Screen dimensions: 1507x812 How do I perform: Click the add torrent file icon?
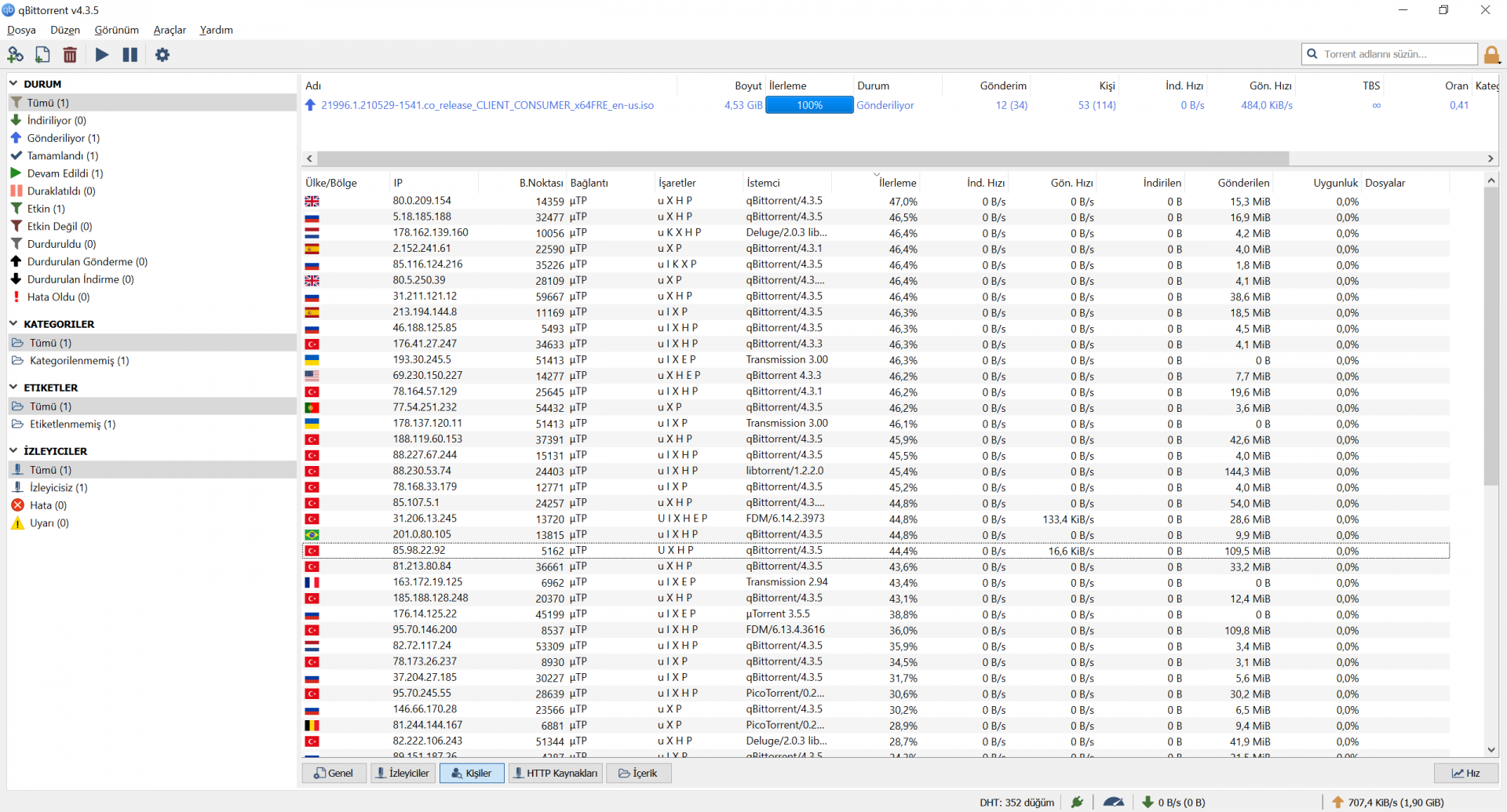(x=42, y=55)
